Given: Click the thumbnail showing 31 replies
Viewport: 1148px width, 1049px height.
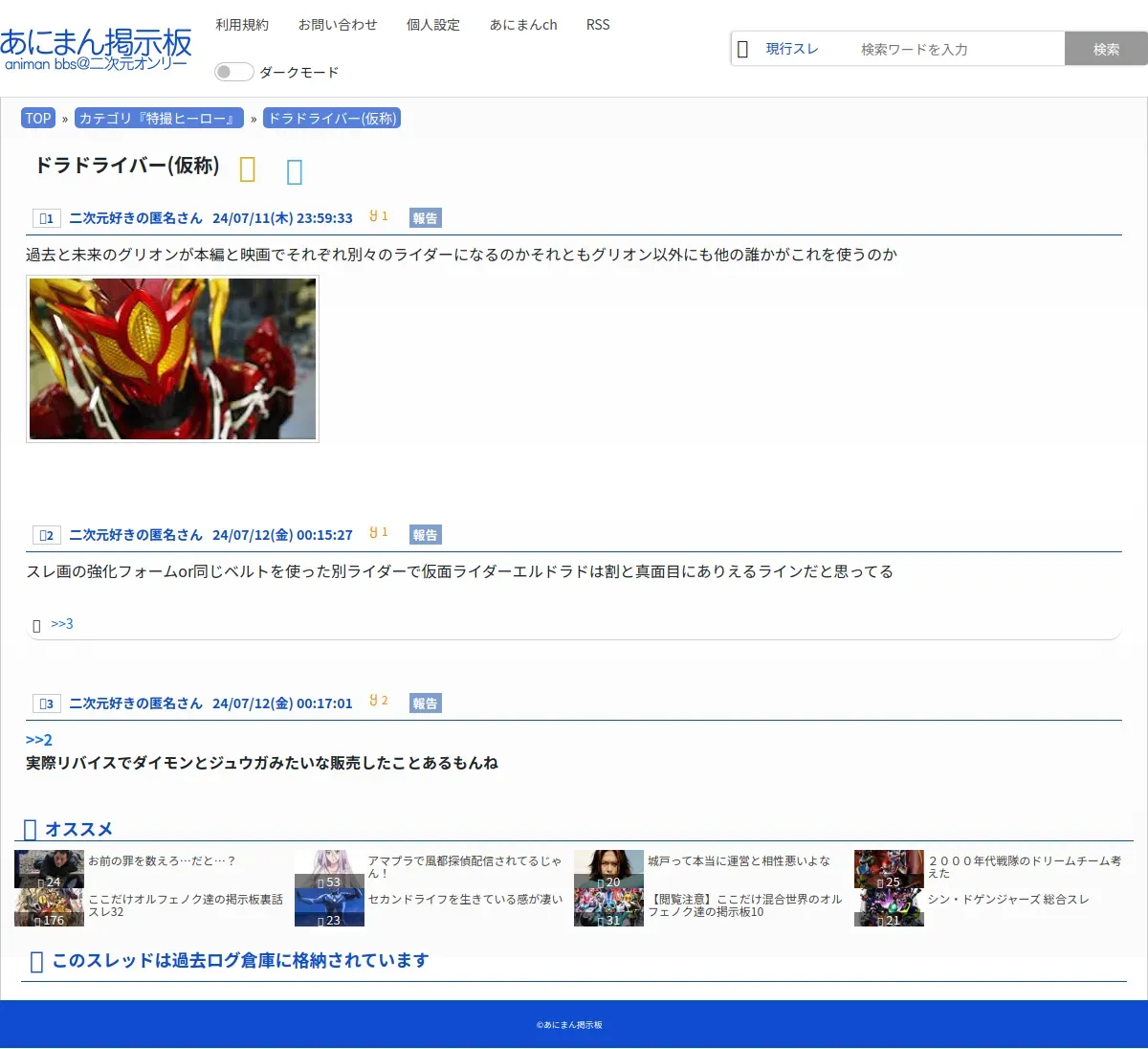Looking at the screenshot, I should [x=608, y=907].
